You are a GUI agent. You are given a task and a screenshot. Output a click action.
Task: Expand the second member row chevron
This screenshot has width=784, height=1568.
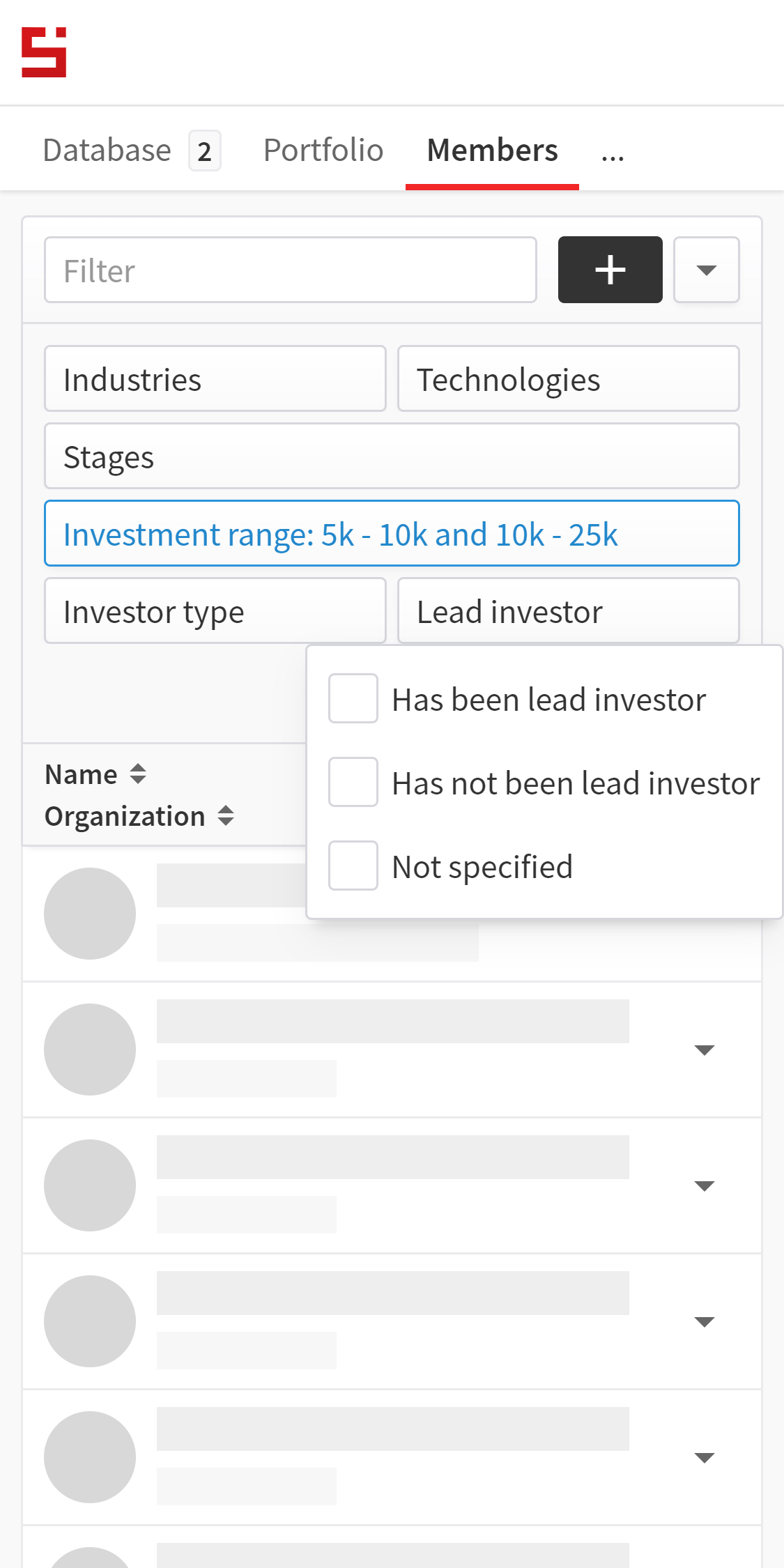(705, 1050)
